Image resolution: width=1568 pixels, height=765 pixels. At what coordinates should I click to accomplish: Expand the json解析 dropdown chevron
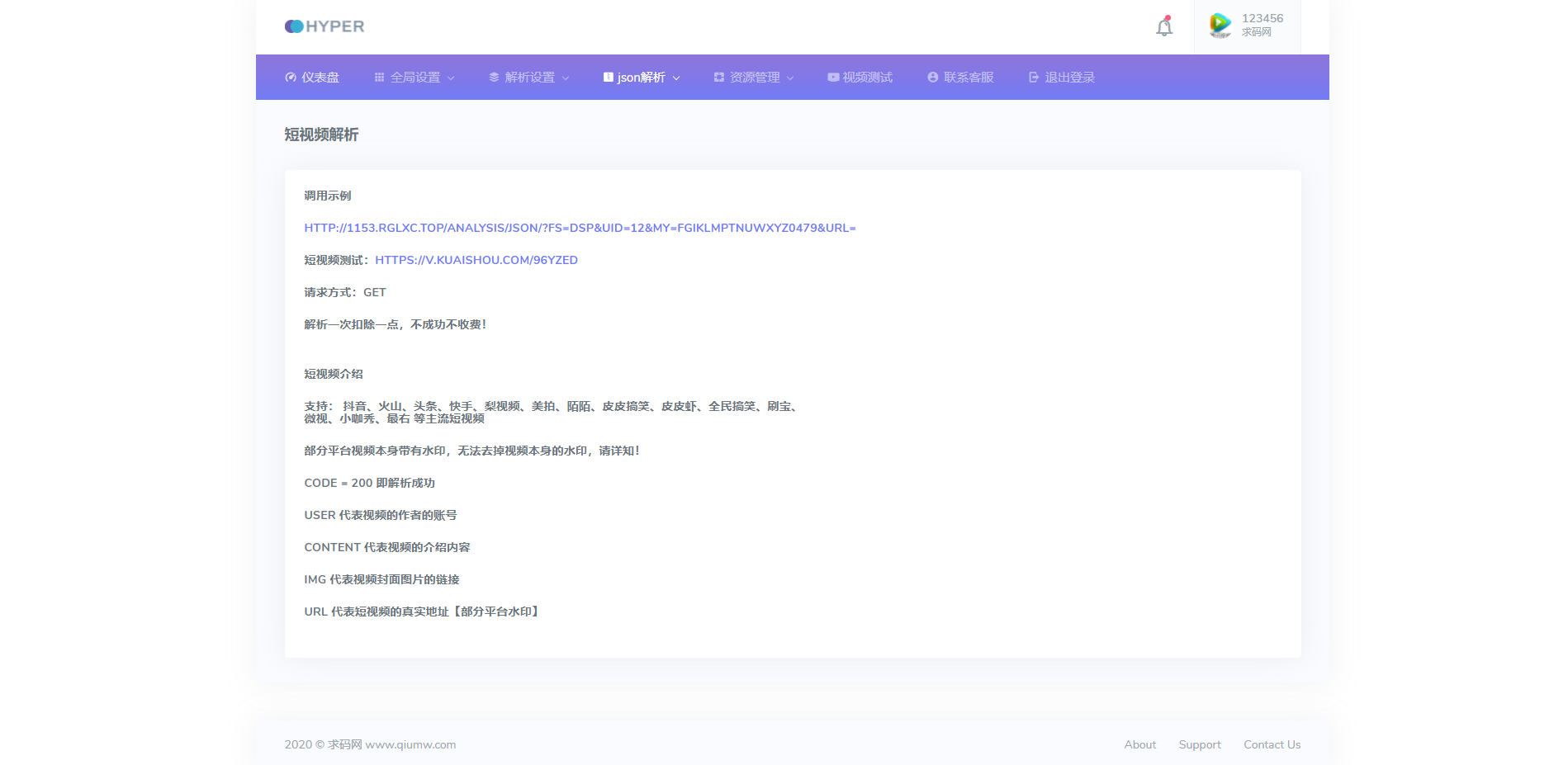pos(676,78)
